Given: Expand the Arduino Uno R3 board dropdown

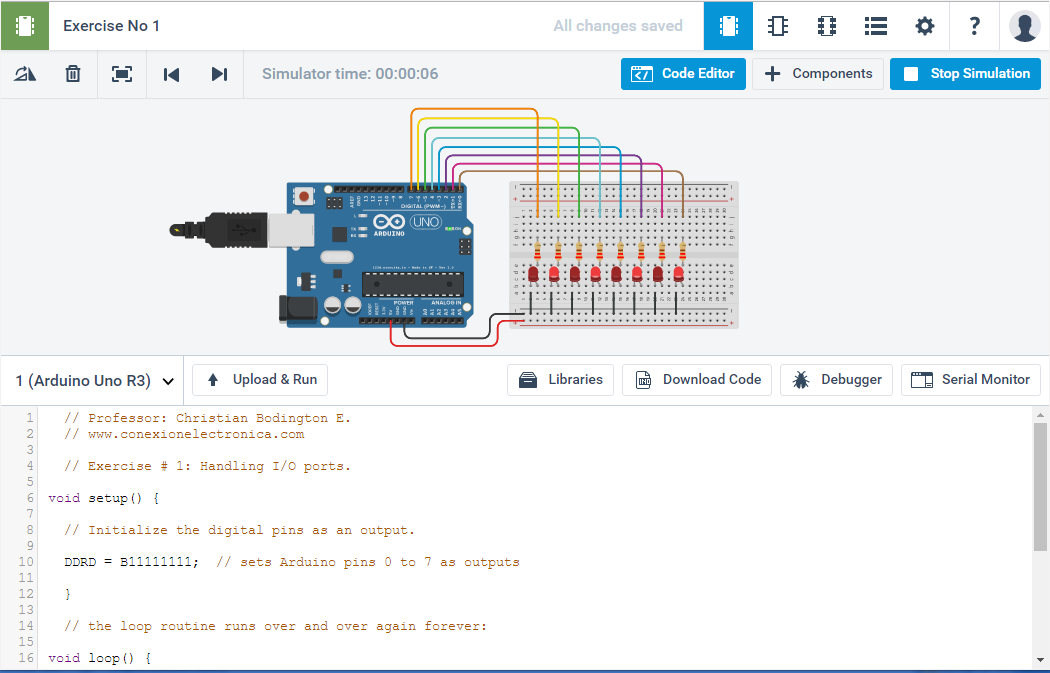Looking at the screenshot, I should [x=94, y=380].
